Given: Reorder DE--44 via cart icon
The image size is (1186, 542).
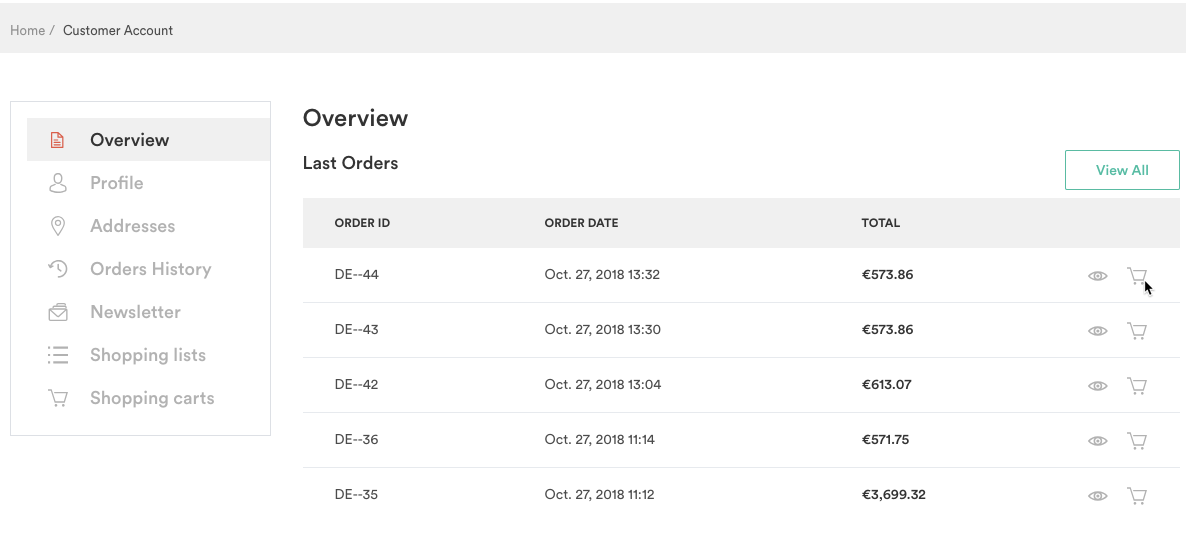Looking at the screenshot, I should pyautogui.click(x=1137, y=276).
